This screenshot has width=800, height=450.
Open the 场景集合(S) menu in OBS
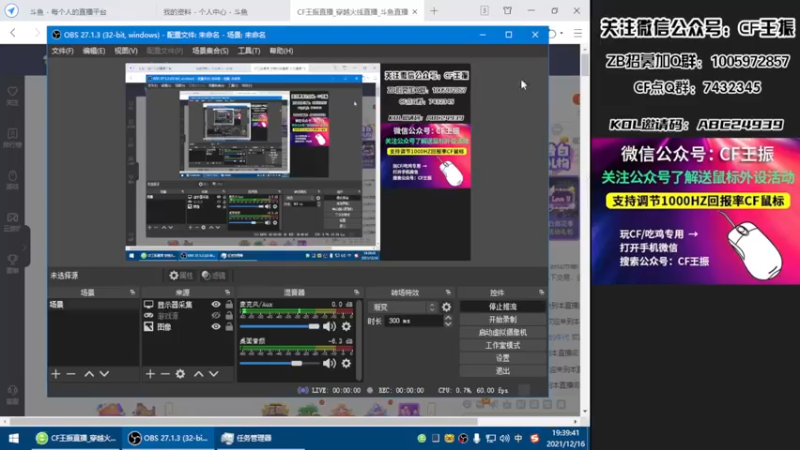(x=210, y=51)
